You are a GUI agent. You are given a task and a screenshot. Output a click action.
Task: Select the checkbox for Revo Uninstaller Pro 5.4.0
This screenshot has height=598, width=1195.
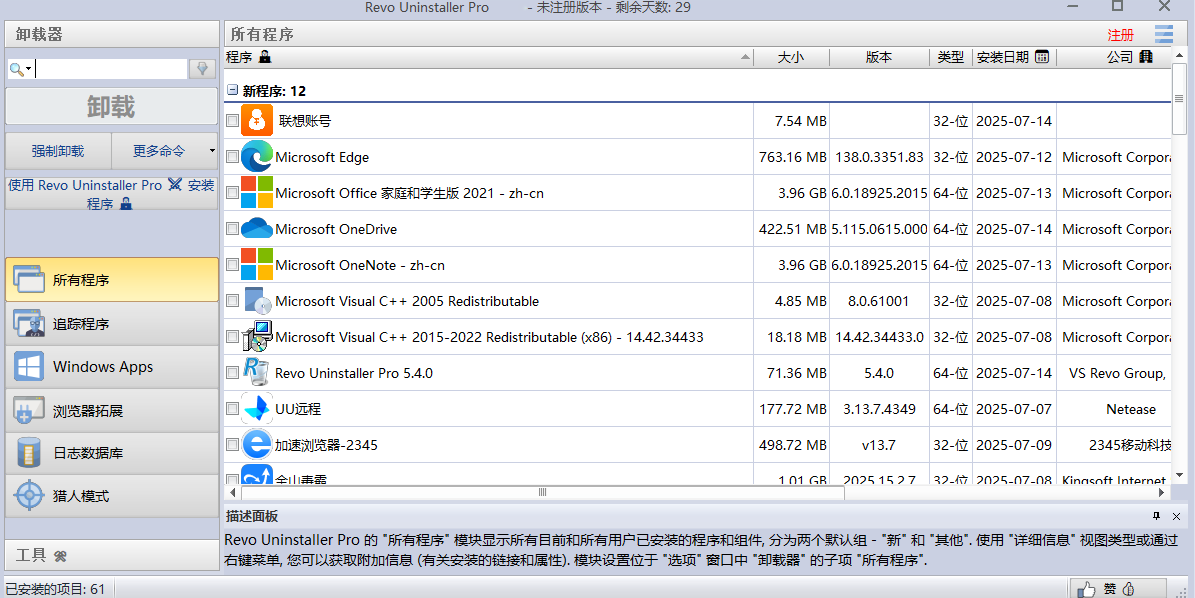232,373
